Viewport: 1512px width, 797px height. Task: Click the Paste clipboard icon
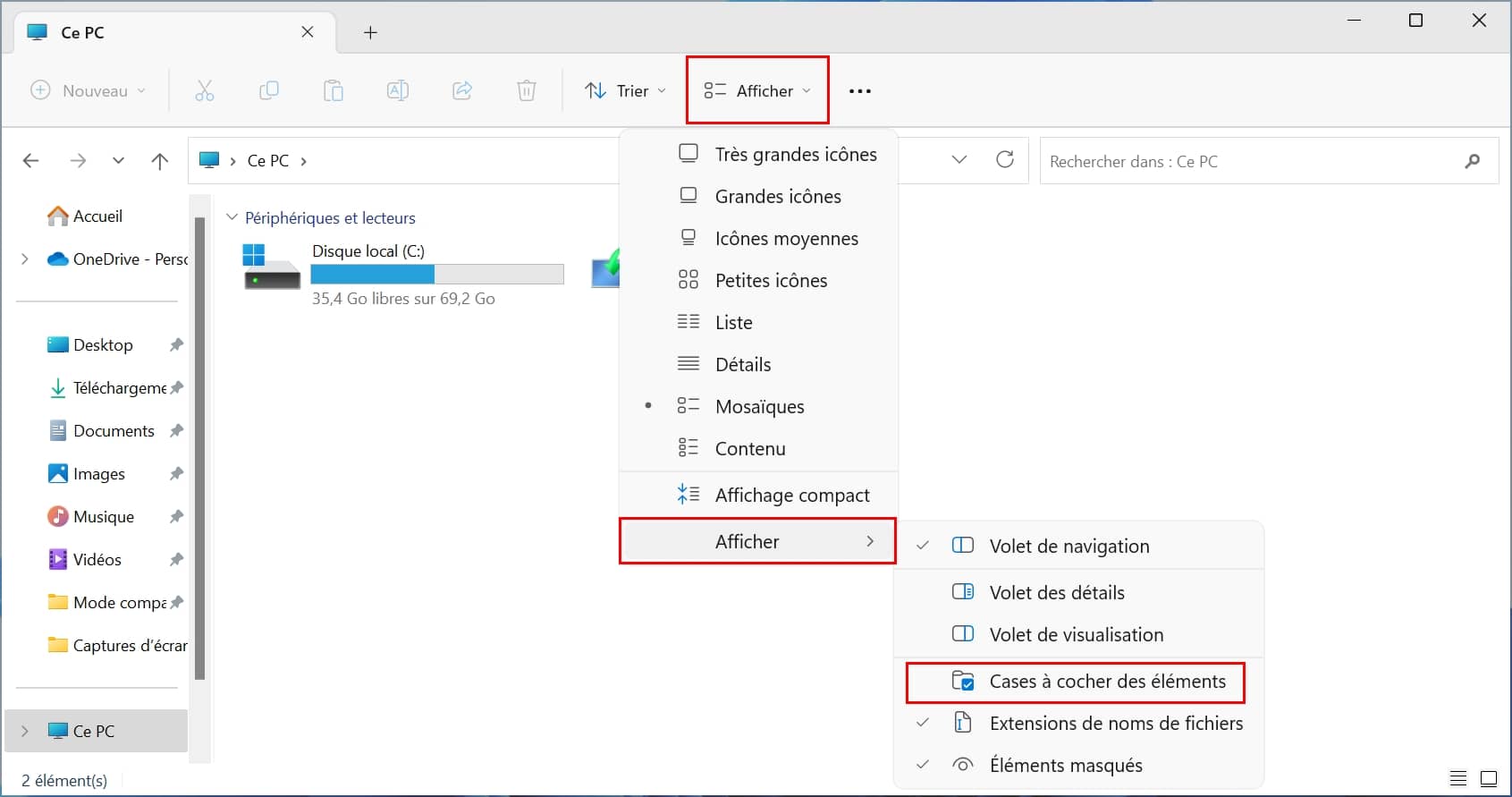coord(334,90)
